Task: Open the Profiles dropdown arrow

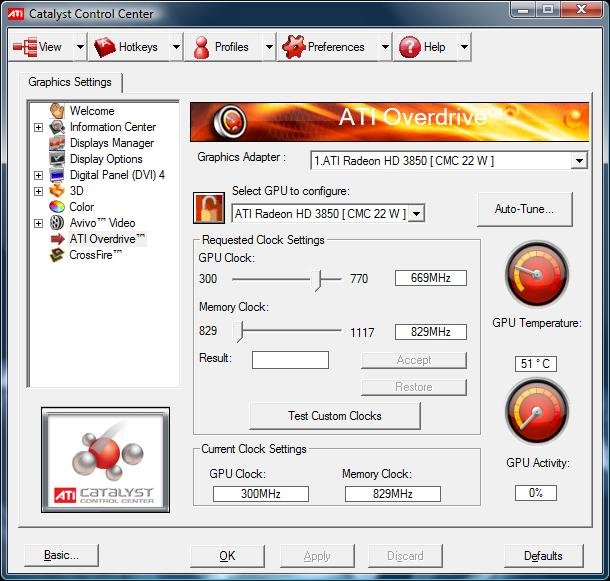Action: (269, 47)
